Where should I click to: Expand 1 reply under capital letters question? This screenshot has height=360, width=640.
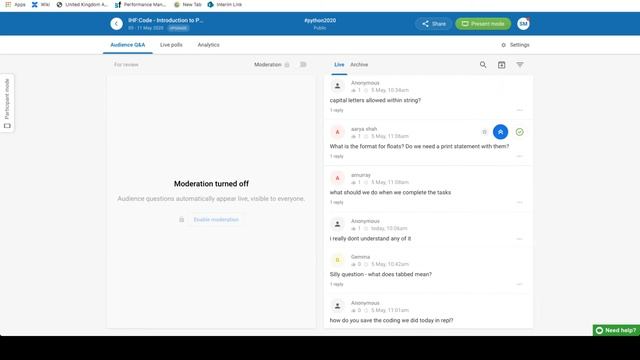tap(337, 110)
